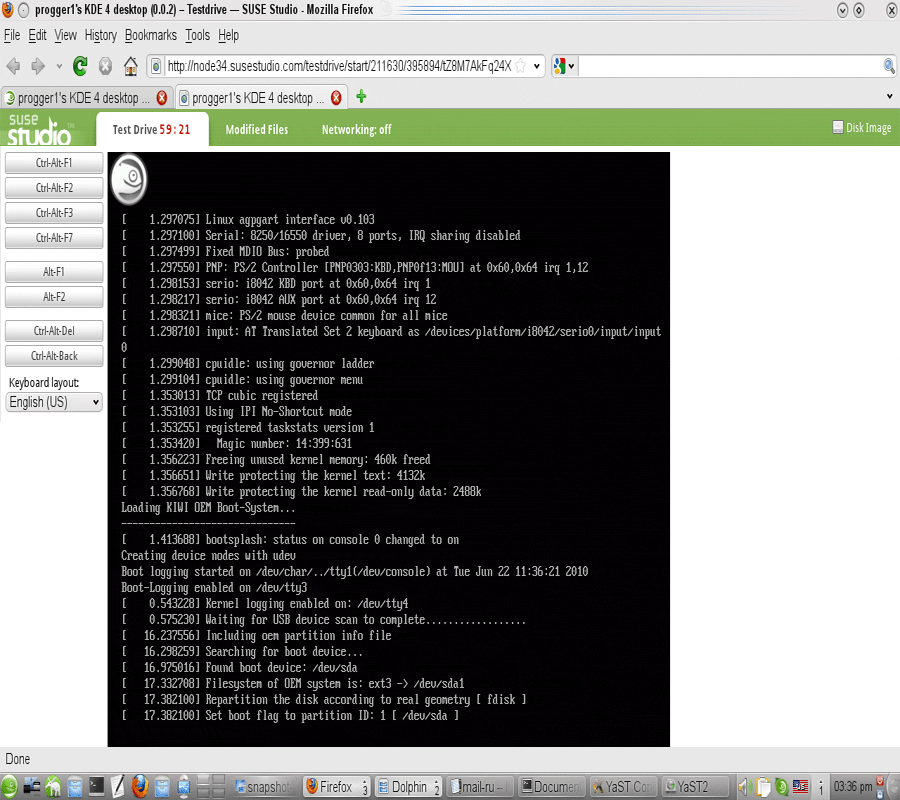Open the Help menu

[228, 36]
